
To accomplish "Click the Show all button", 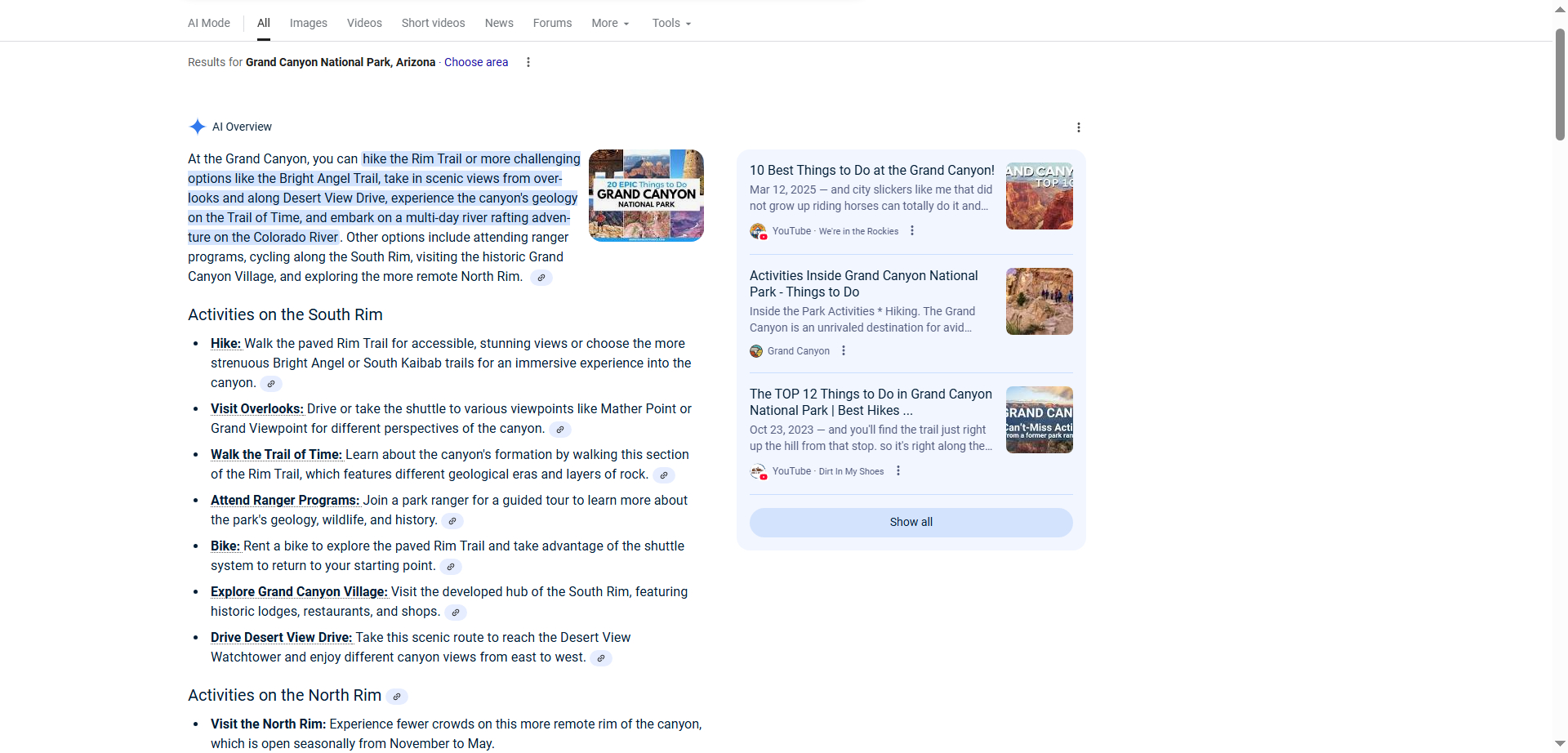I will pyautogui.click(x=911, y=523).
